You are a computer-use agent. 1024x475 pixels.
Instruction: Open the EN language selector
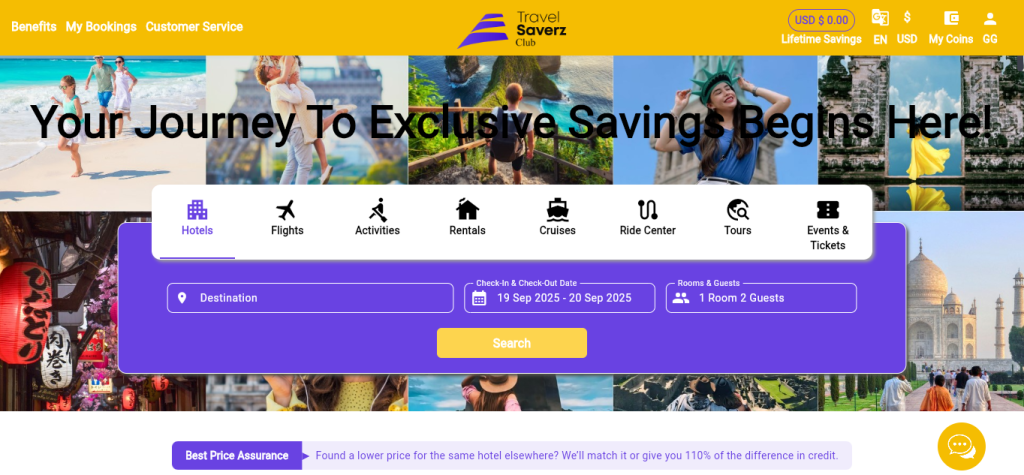[880, 27]
